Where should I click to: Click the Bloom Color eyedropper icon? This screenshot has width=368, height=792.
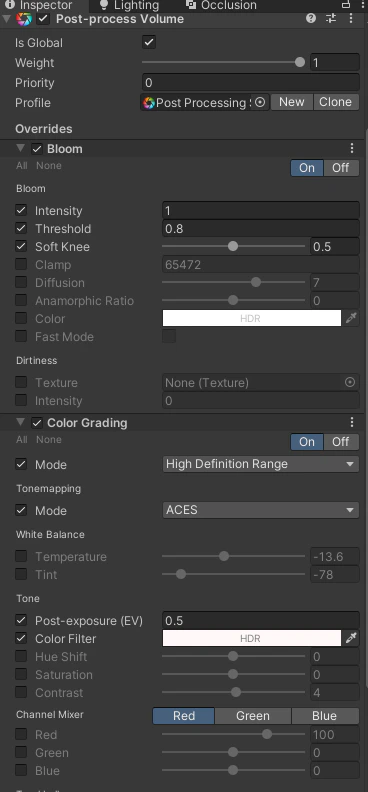351,318
